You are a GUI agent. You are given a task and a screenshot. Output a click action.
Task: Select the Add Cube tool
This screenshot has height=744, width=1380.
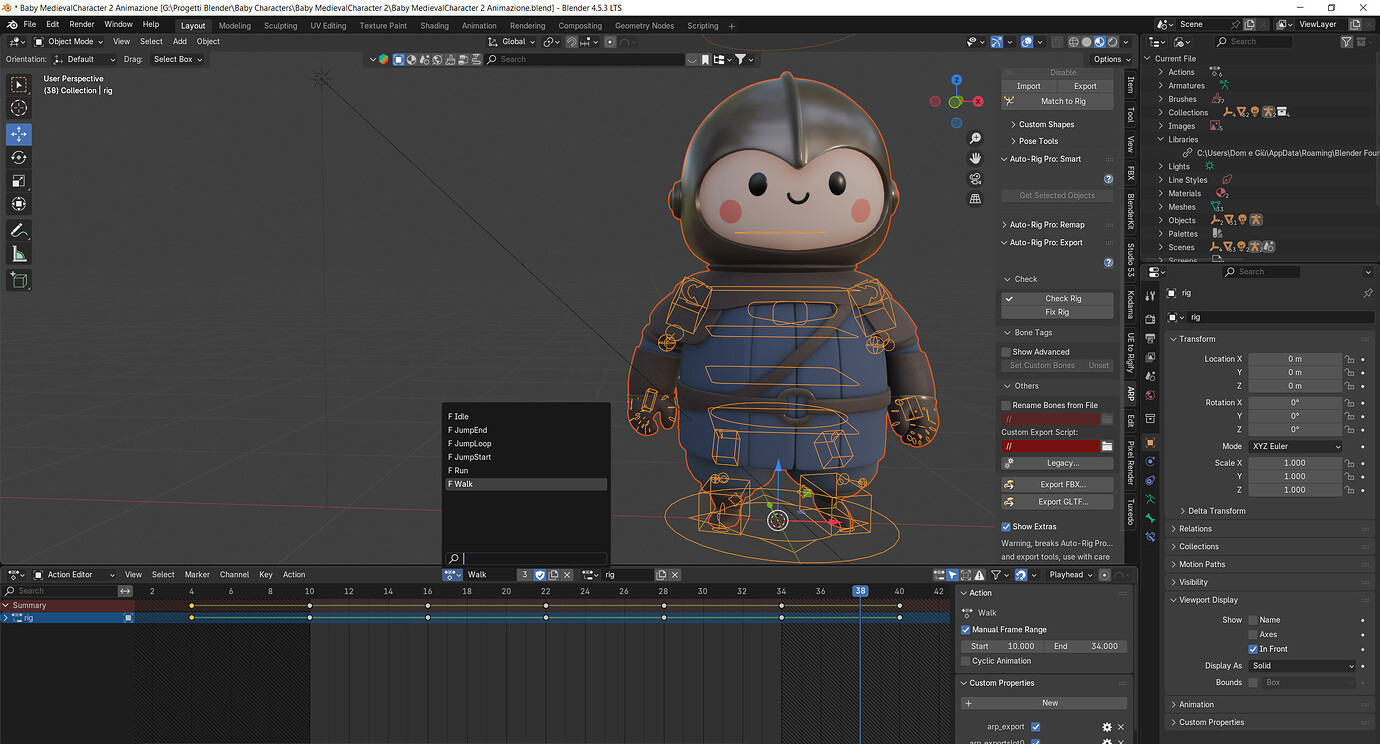[19, 281]
